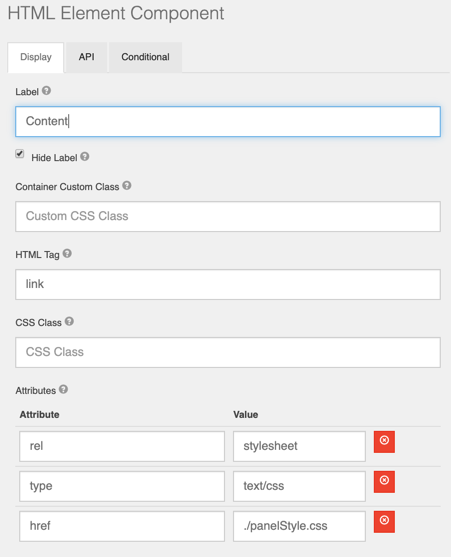
Task: Click the Label field containing Content
Action: tap(228, 121)
